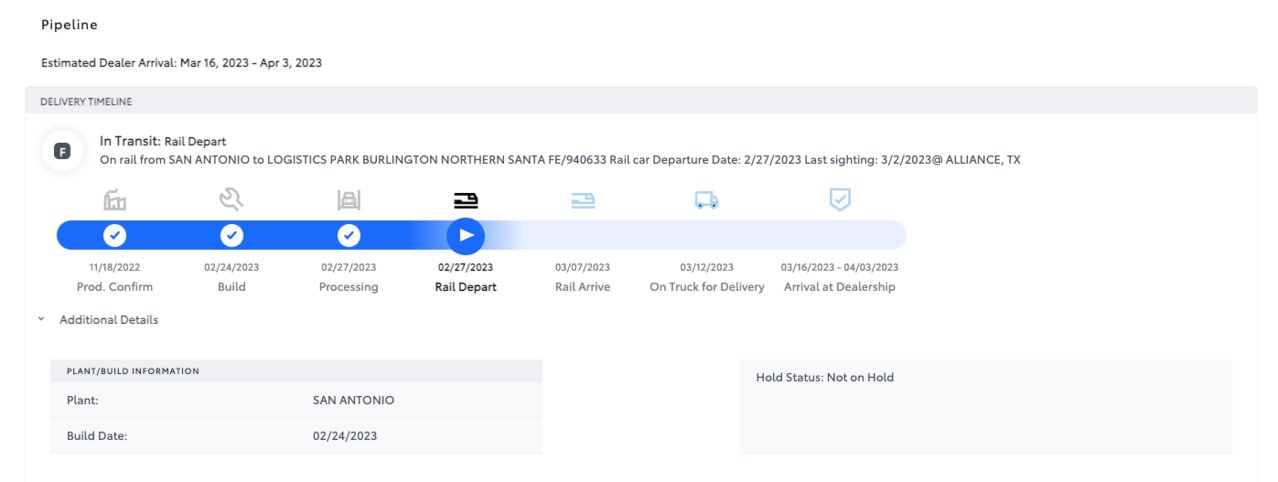Click the black train Rail Depart icon
The image size is (1278, 482).
coord(465,200)
